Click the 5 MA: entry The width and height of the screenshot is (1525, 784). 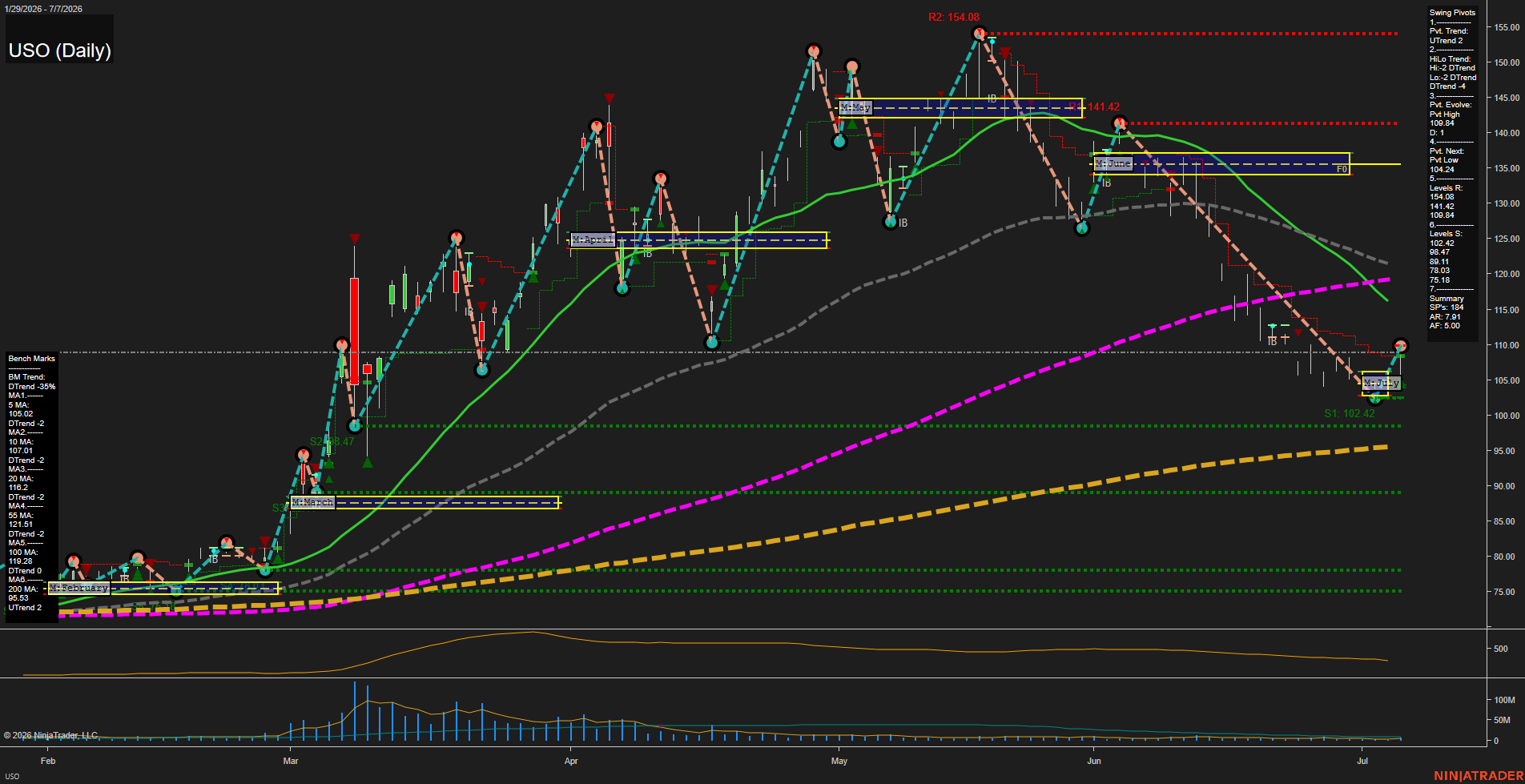18,405
